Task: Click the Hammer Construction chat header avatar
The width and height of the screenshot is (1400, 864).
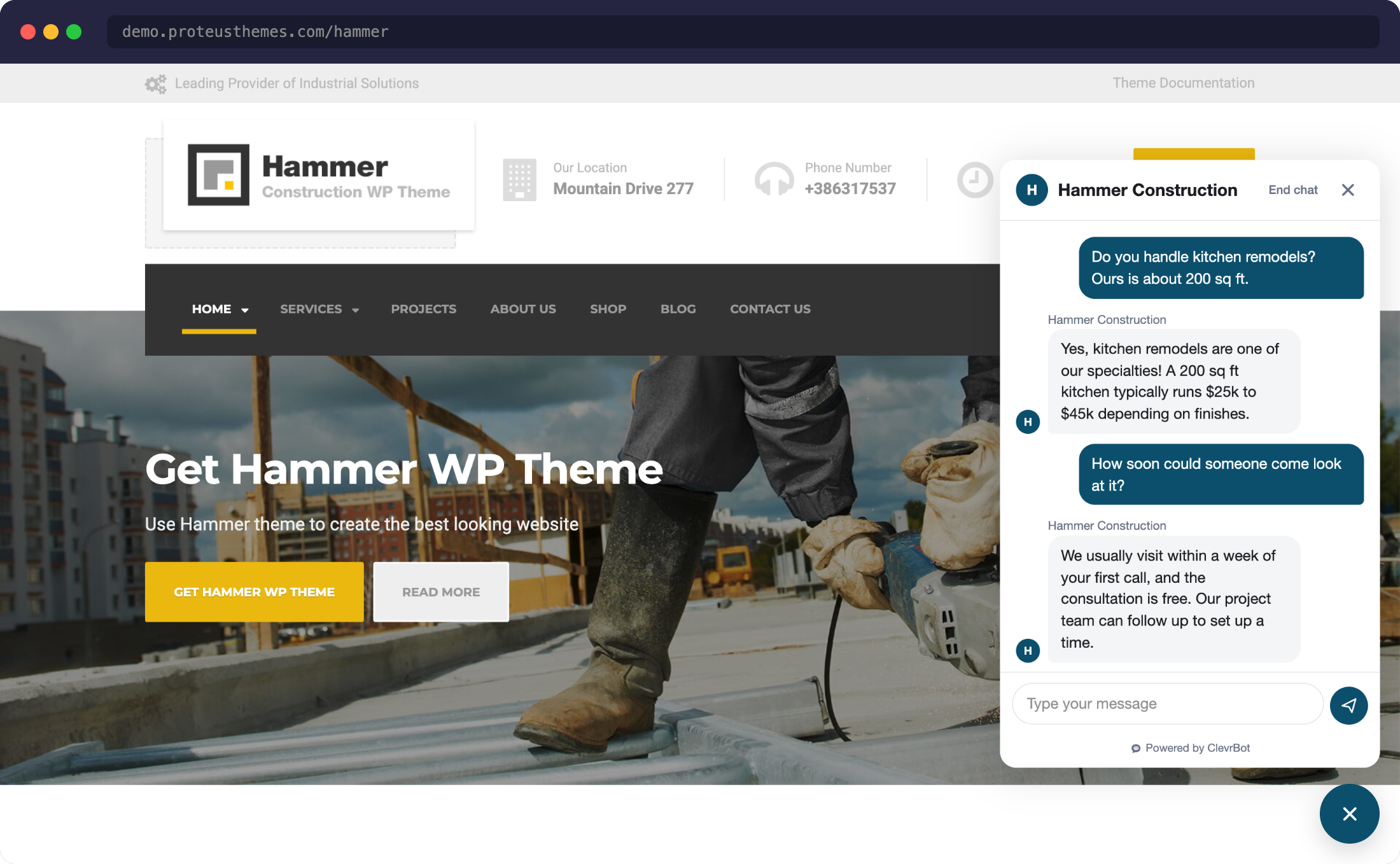Action: click(x=1032, y=190)
